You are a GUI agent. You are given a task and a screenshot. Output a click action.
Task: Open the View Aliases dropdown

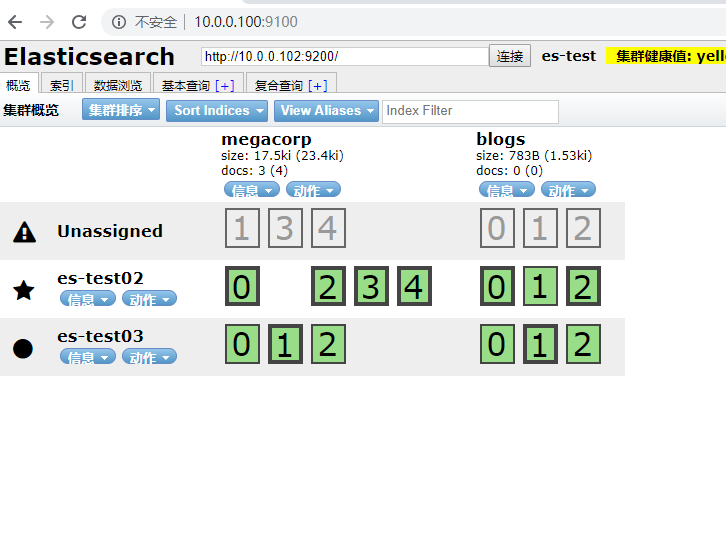point(326,111)
